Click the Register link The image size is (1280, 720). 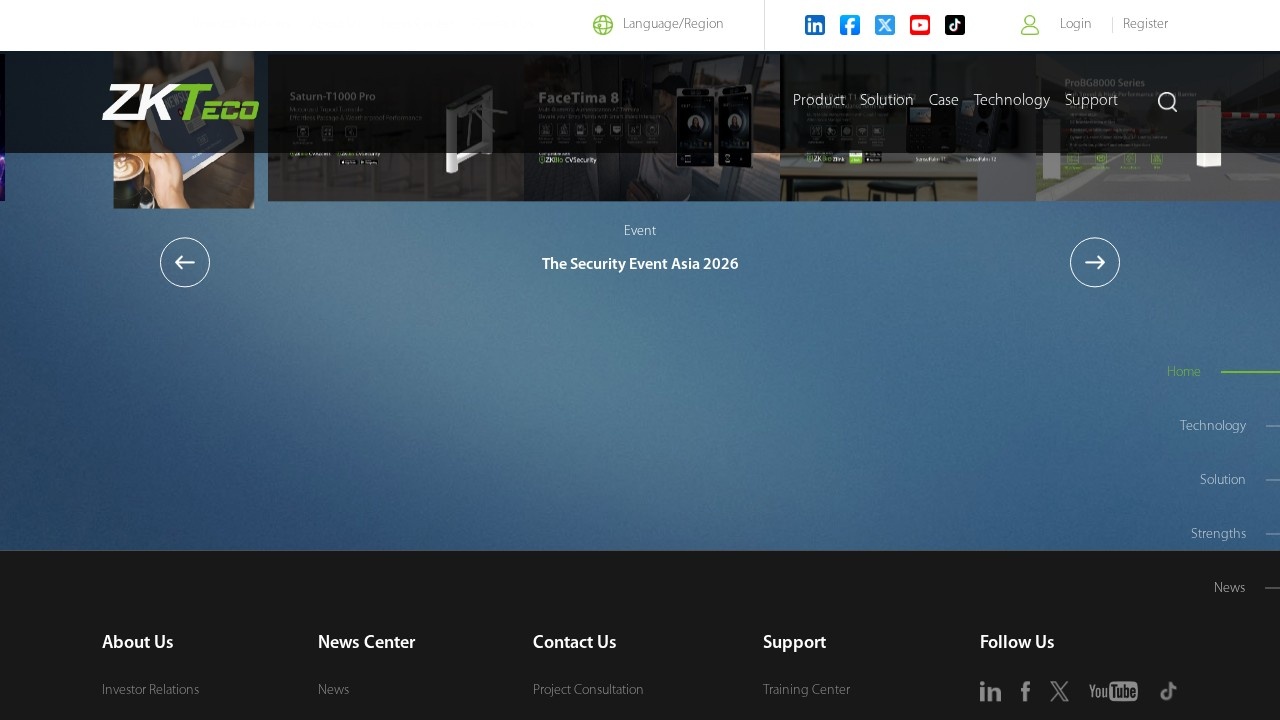tap(1145, 24)
